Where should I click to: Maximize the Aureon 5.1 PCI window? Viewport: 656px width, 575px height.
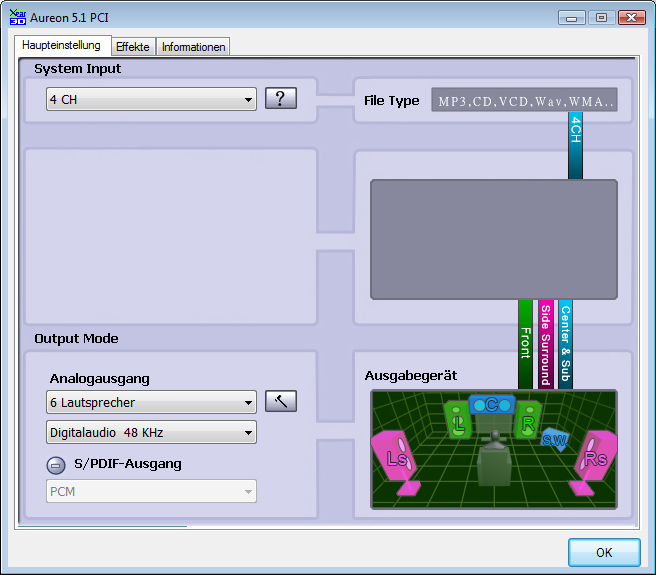pyautogui.click(x=601, y=18)
